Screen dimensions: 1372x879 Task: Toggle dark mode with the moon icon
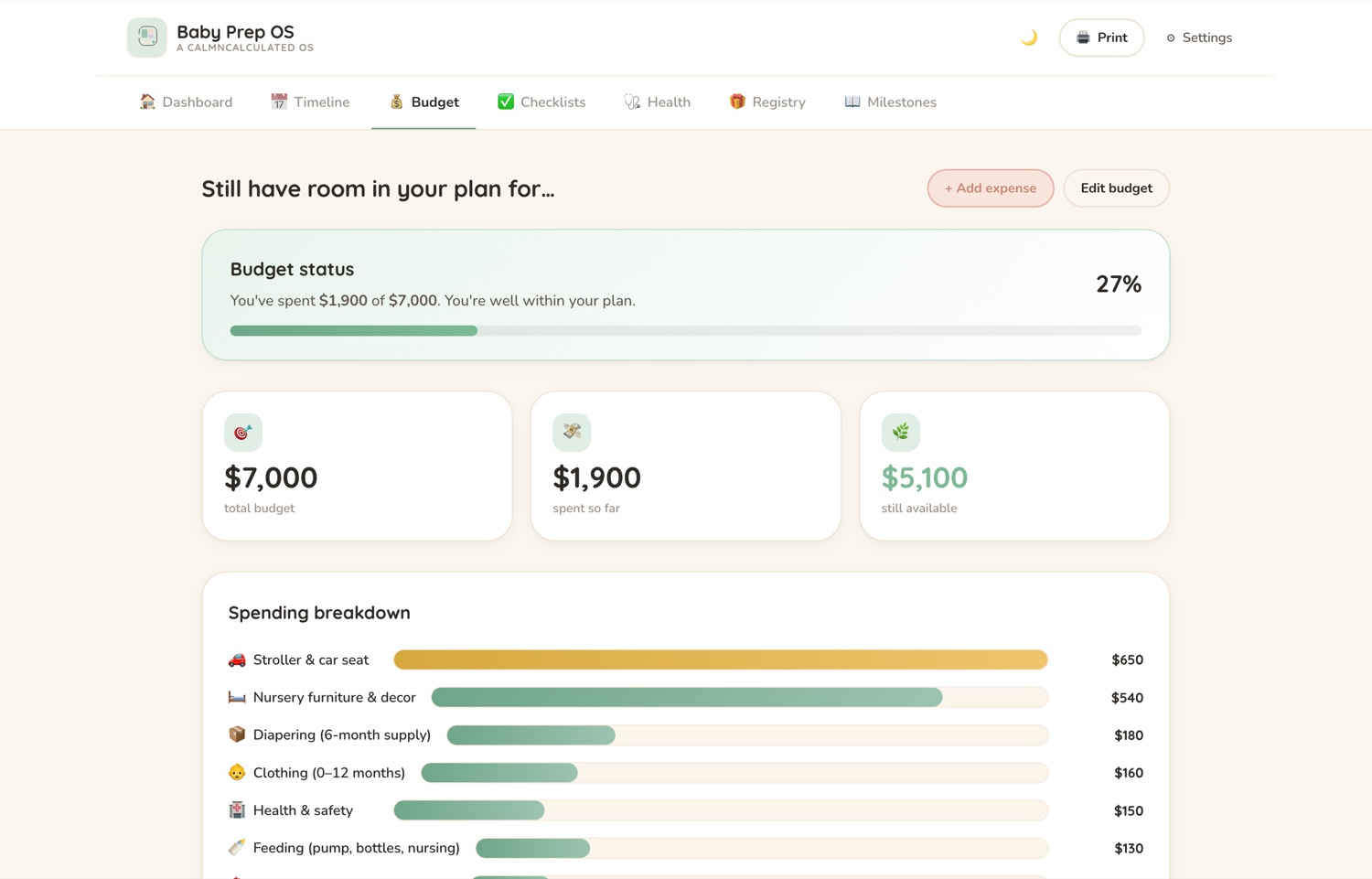pos(1029,38)
